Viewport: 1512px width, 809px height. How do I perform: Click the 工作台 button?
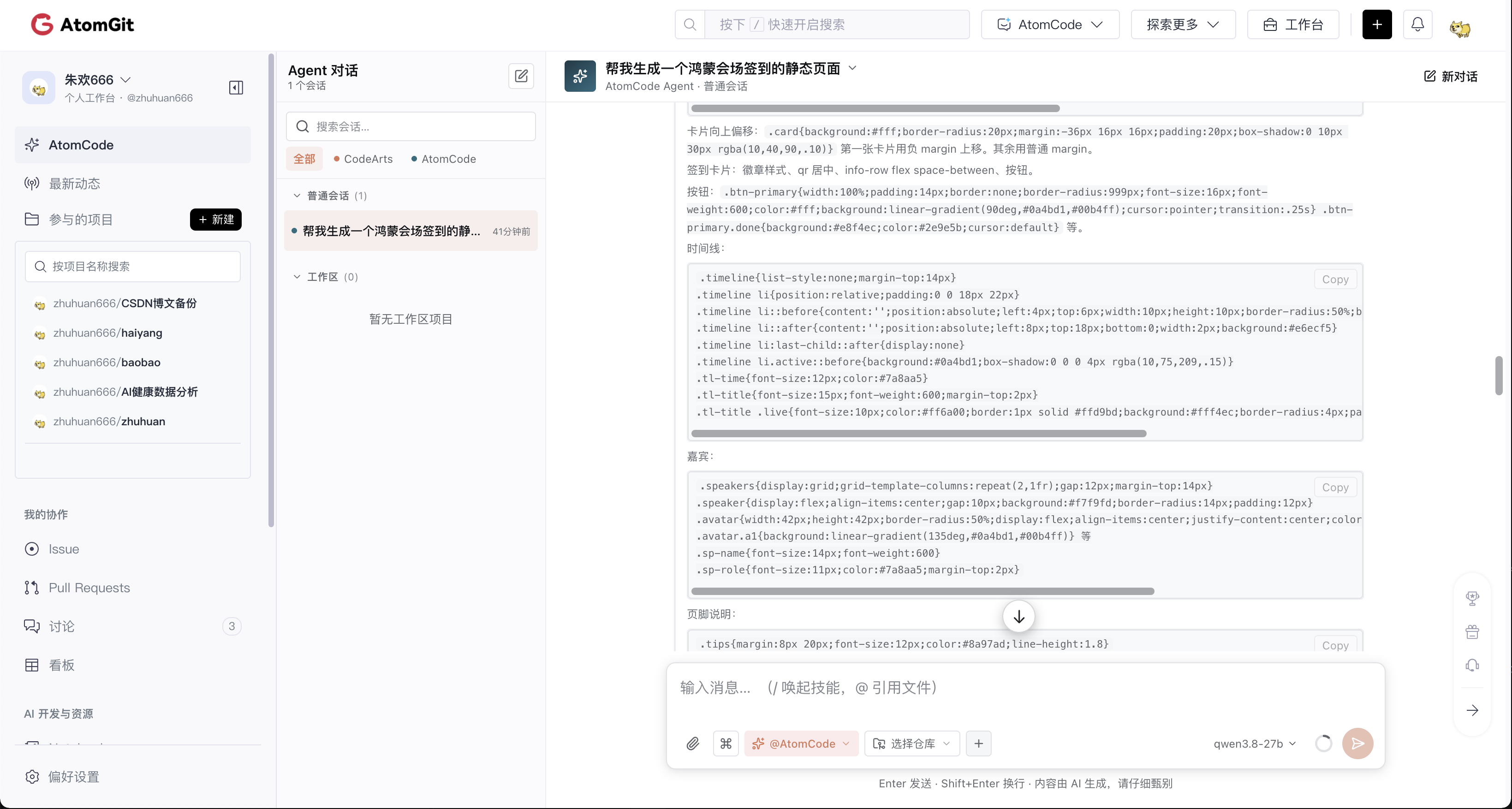[1293, 24]
